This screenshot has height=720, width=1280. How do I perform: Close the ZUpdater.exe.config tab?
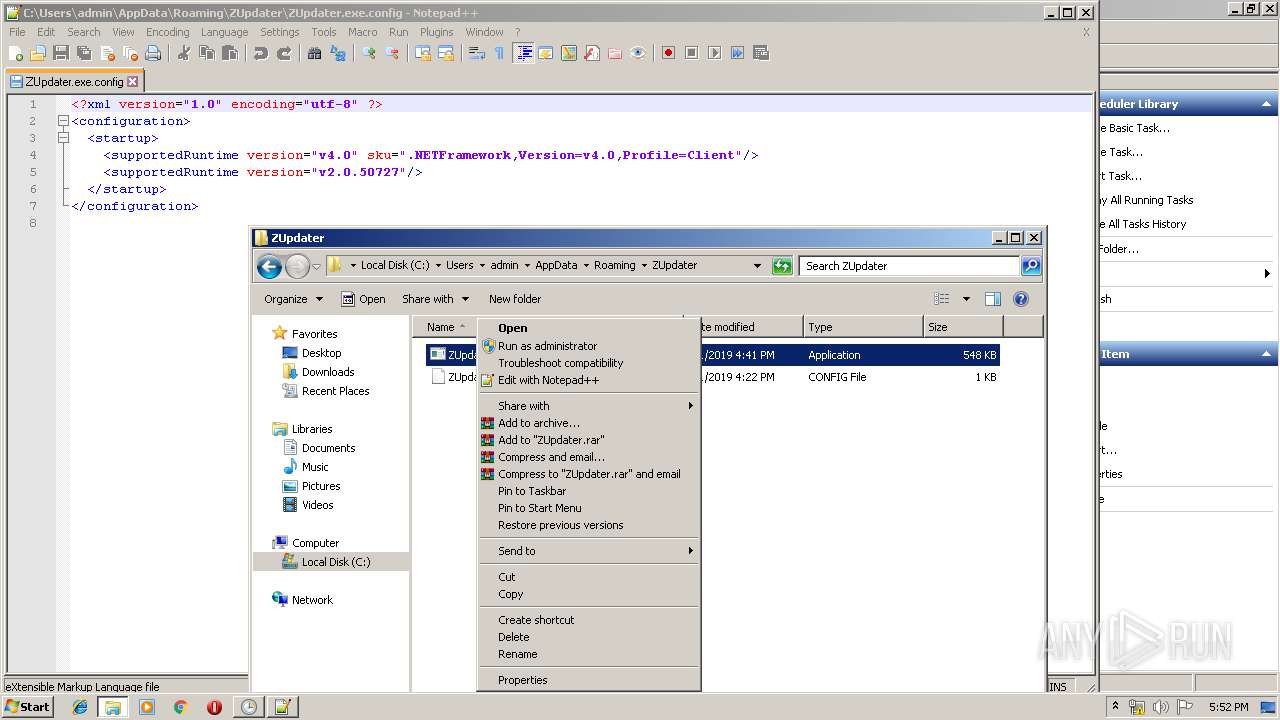click(133, 82)
